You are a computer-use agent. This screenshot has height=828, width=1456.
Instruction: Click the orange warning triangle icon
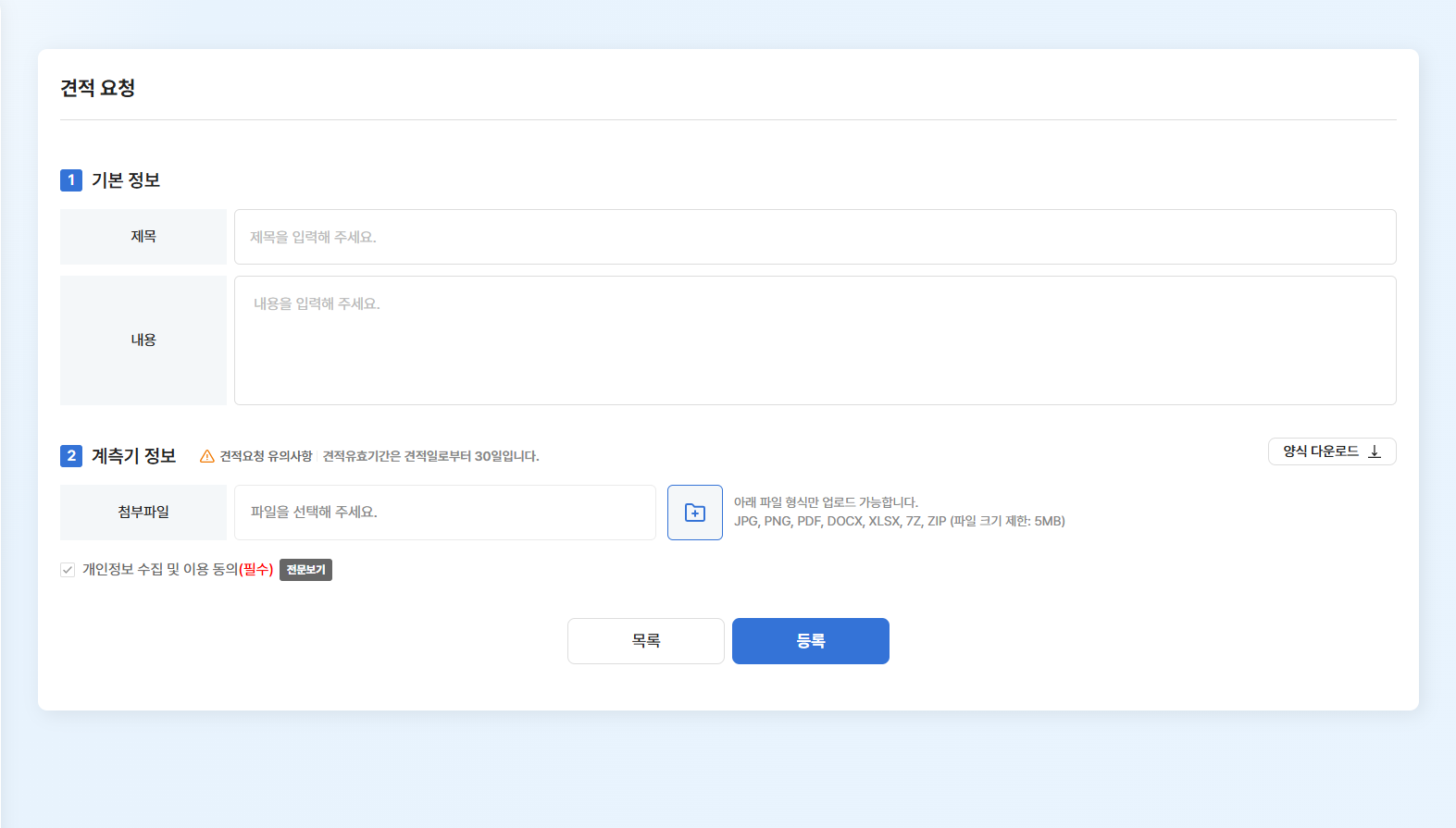pyautogui.click(x=207, y=456)
